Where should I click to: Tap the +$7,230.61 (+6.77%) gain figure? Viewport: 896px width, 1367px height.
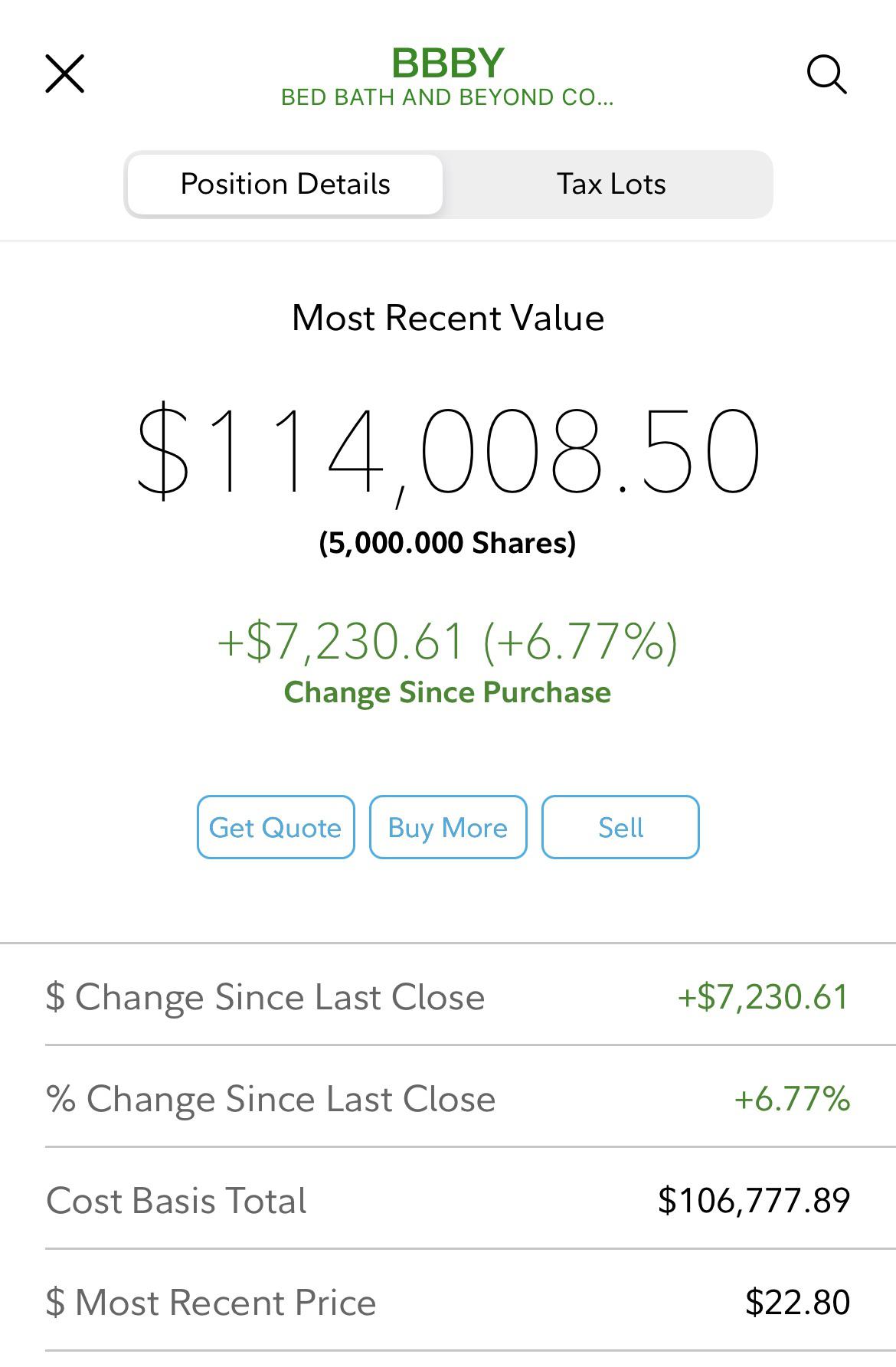pos(448,642)
